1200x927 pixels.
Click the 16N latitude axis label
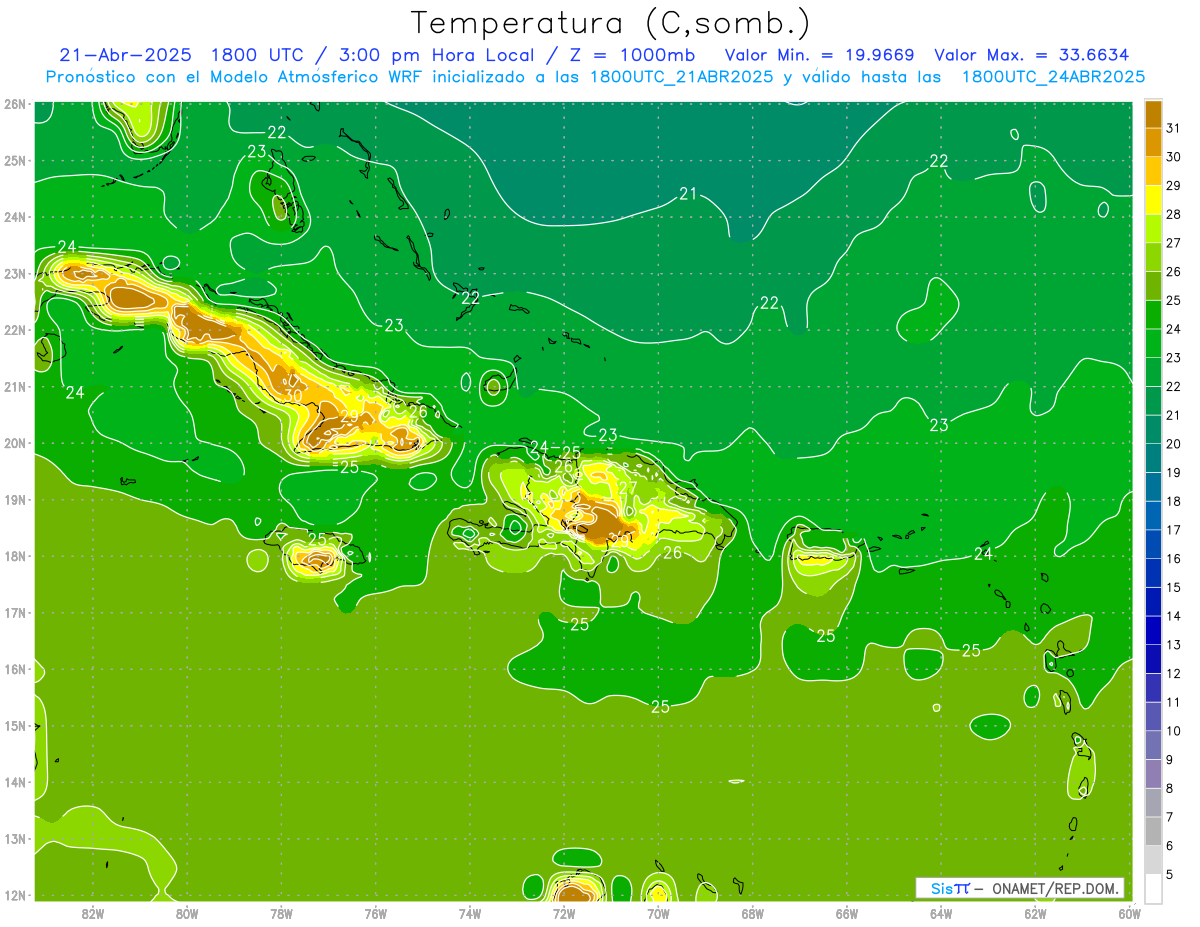pyautogui.click(x=14, y=669)
